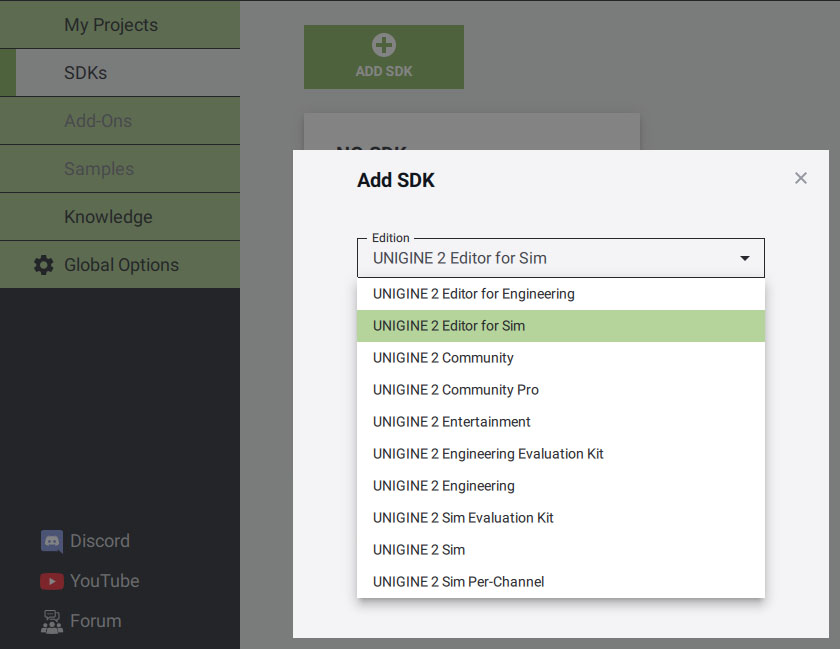
Task: Click the ADD SDK button
Action: point(384,57)
